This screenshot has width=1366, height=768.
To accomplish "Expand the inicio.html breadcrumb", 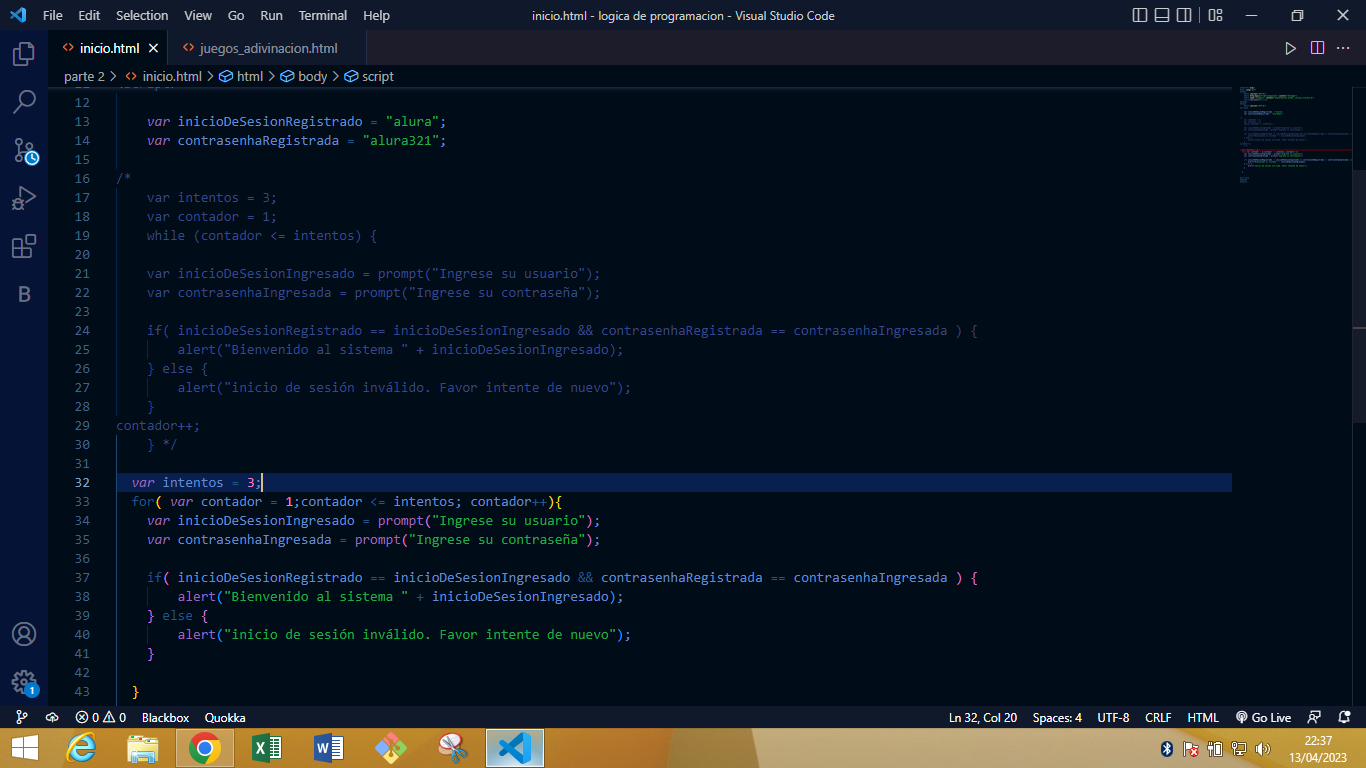I will coord(164,76).
